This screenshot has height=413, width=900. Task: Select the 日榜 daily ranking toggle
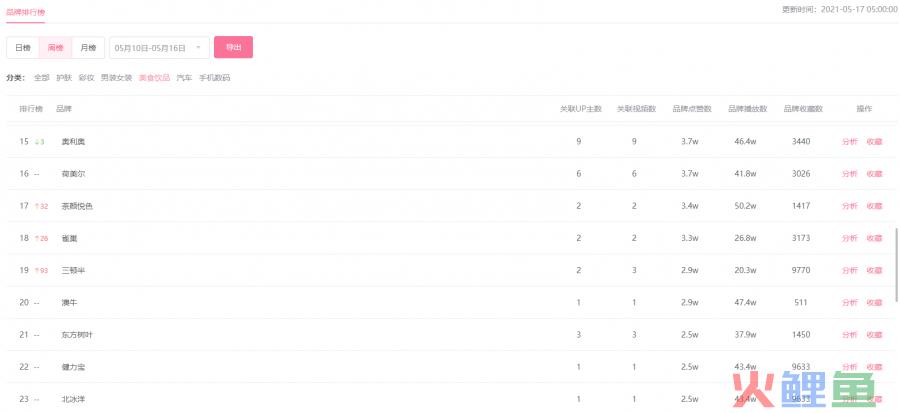23,48
